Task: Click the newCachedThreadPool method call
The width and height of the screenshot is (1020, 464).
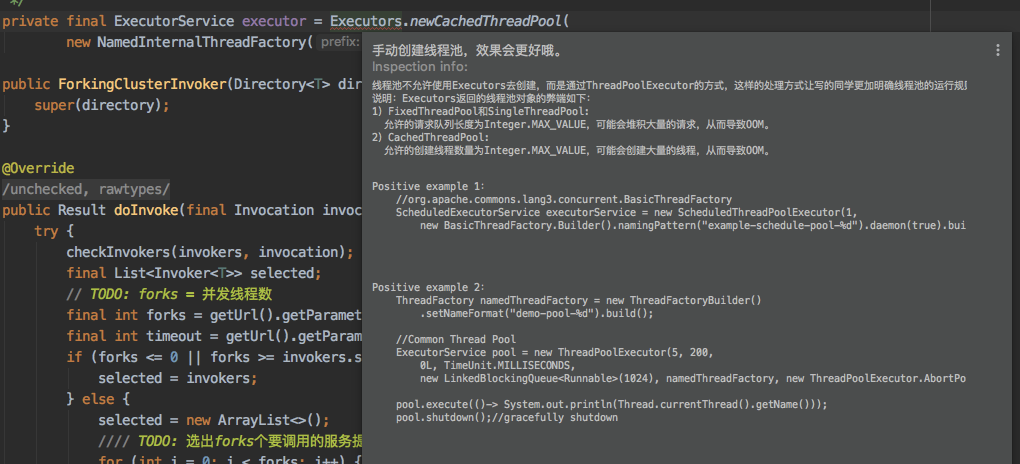Action: tap(486, 21)
